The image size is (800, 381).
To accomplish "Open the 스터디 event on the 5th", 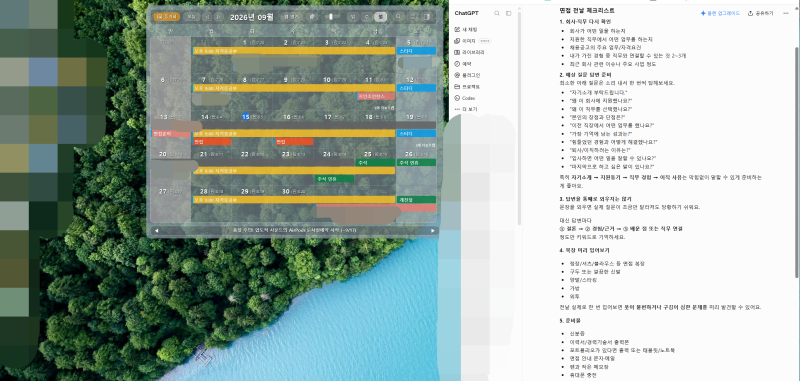I will pos(417,51).
